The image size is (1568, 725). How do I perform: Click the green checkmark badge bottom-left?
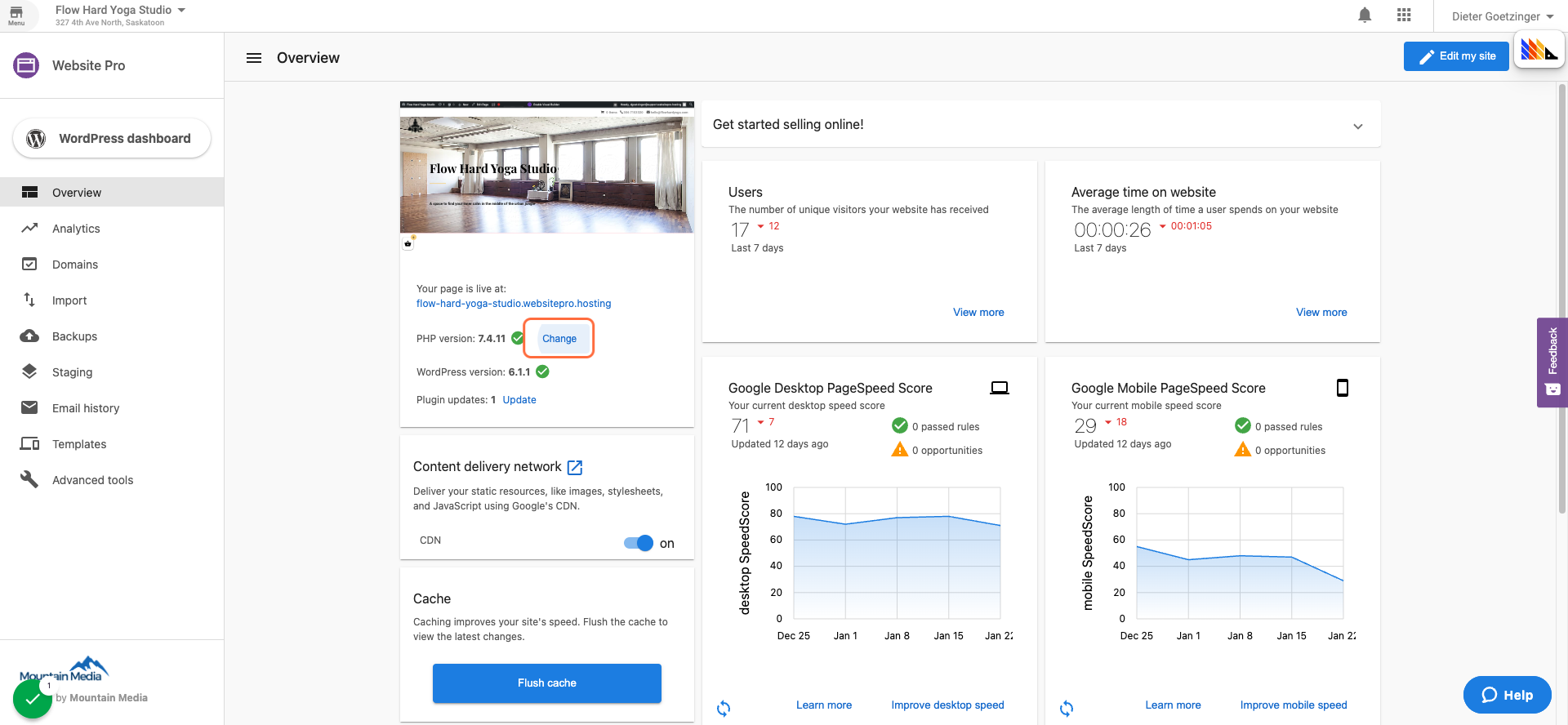tap(33, 699)
